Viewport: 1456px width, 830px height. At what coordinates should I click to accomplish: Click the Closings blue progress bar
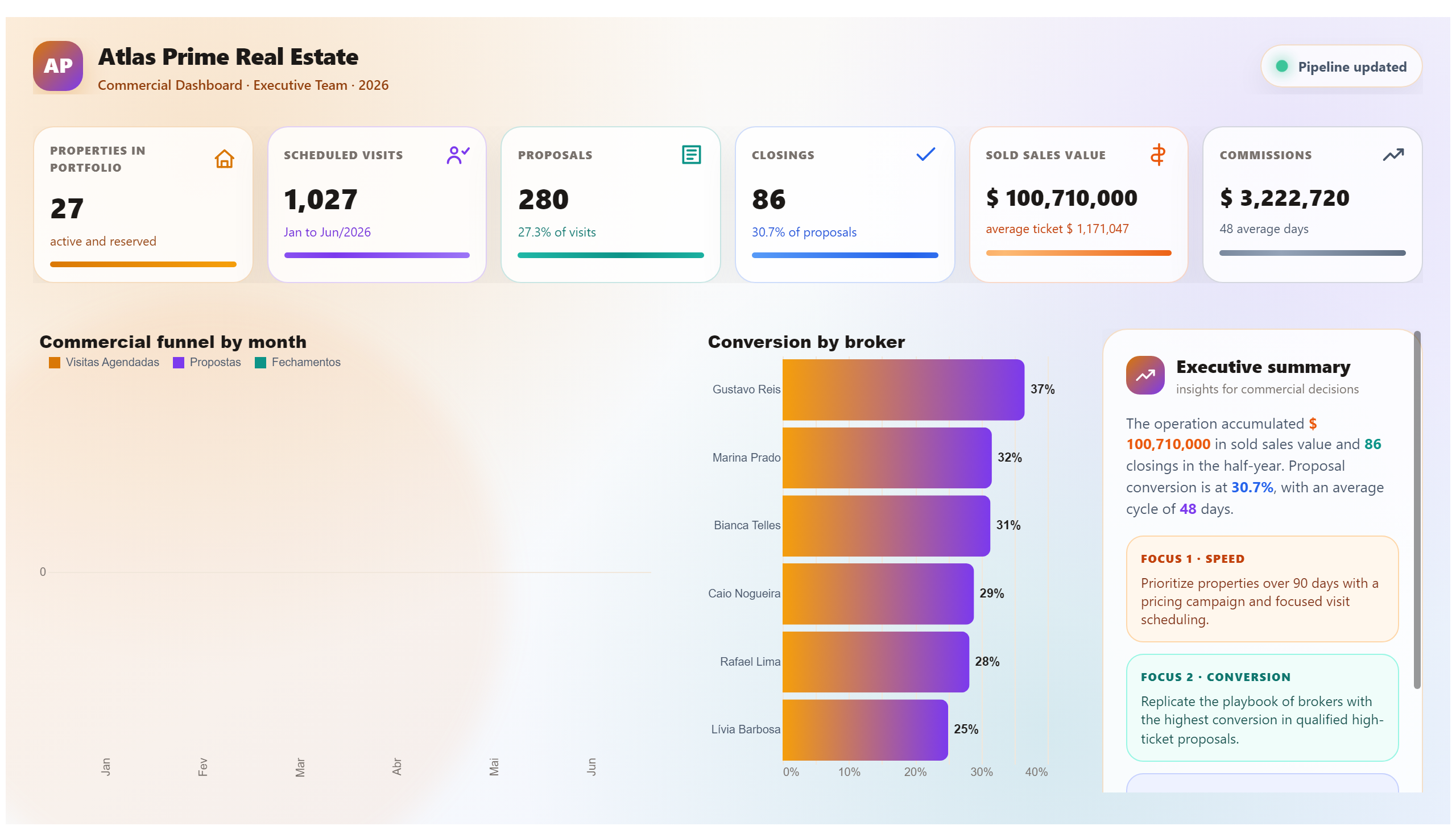coord(845,255)
